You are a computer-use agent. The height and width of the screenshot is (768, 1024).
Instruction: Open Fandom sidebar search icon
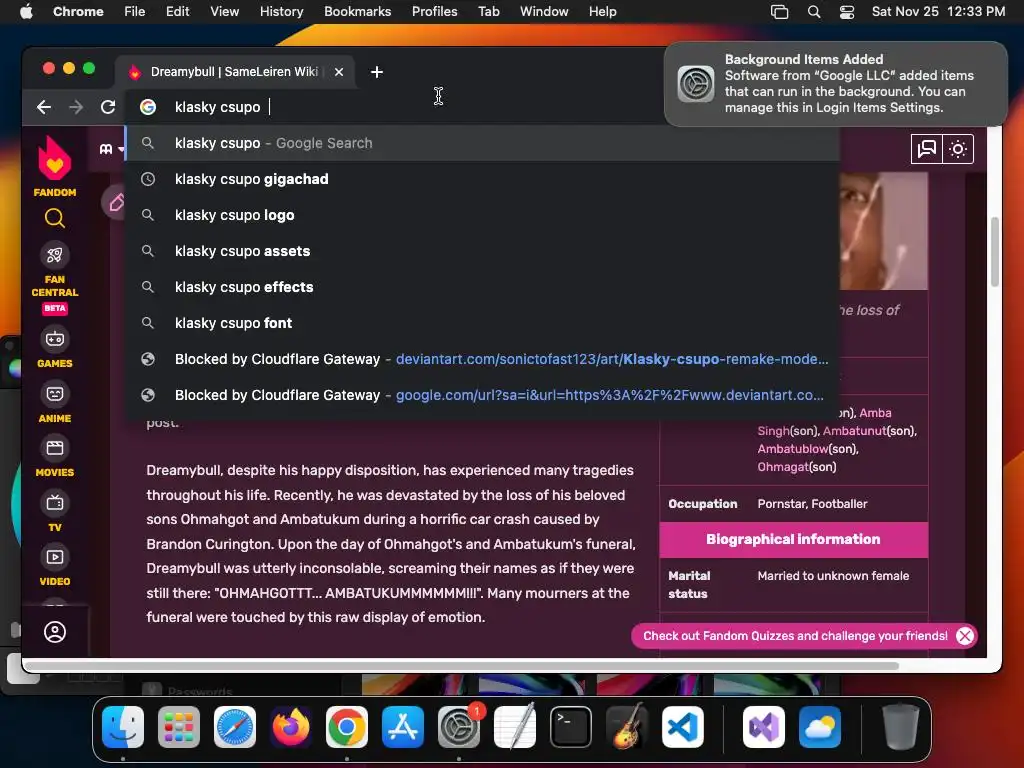click(55, 218)
